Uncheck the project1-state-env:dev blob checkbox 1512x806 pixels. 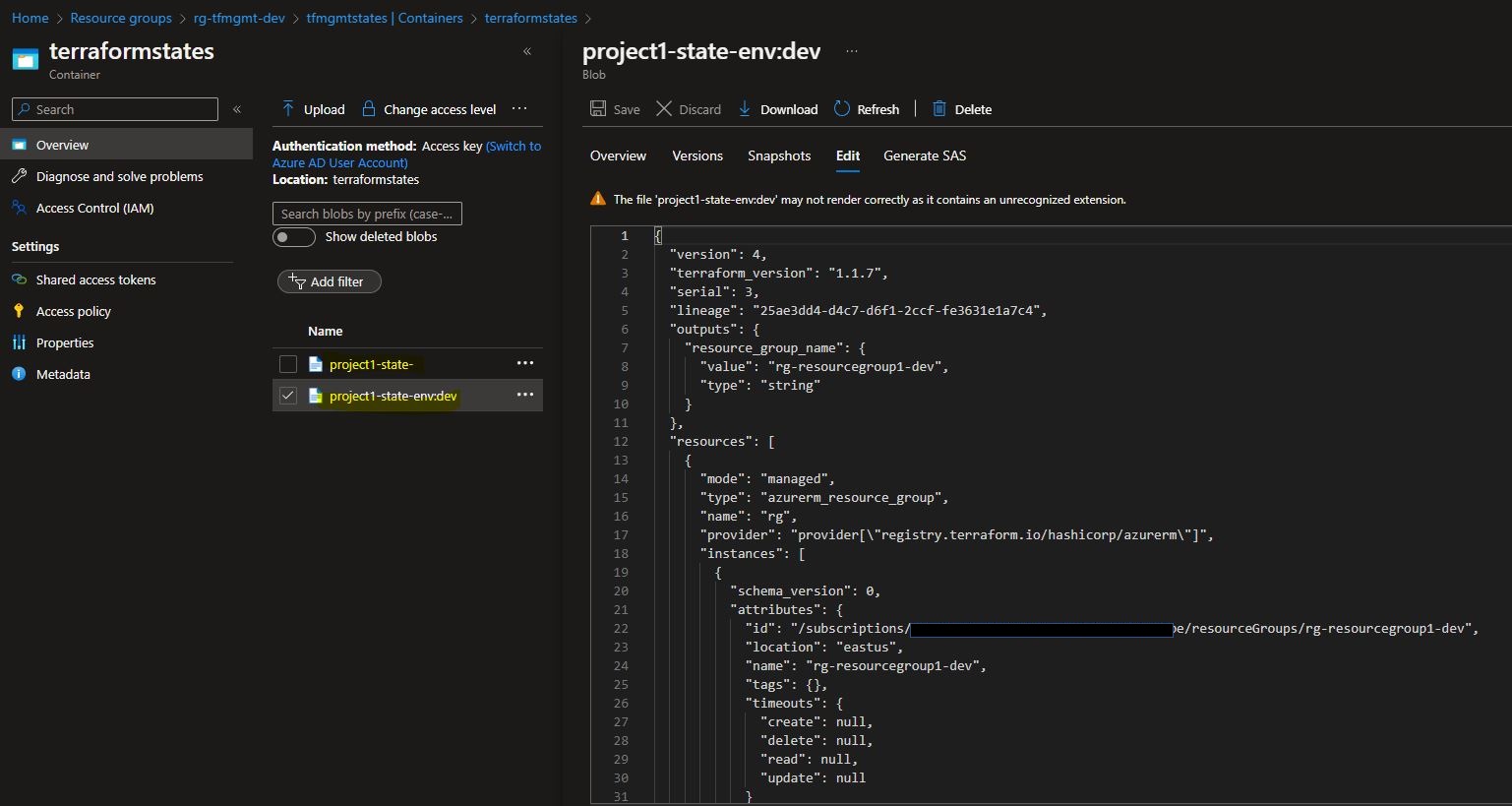(x=288, y=396)
